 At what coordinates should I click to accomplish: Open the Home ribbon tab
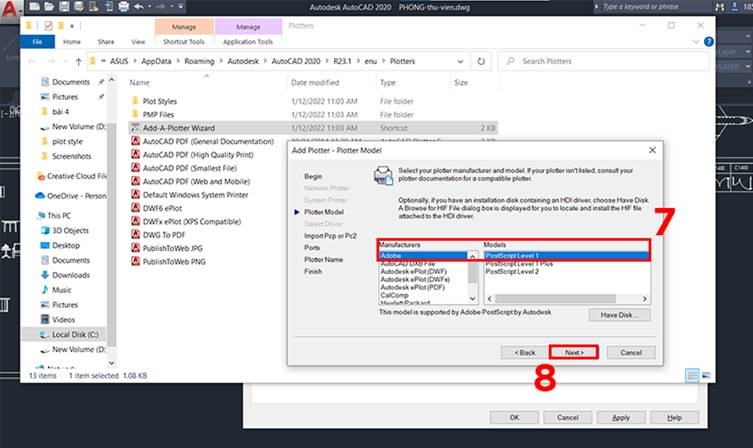72,42
